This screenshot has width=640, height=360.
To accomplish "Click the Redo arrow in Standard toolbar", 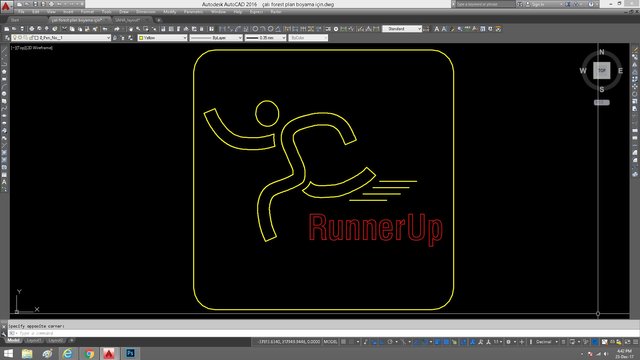I will point(117,29).
